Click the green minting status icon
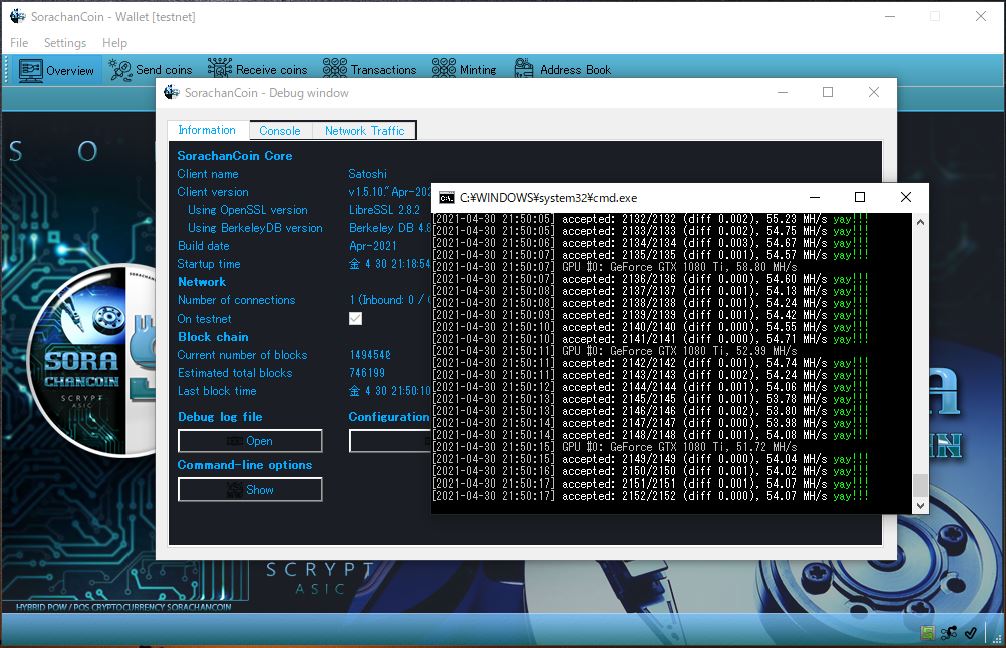The height and width of the screenshot is (648, 1006). tap(928, 633)
